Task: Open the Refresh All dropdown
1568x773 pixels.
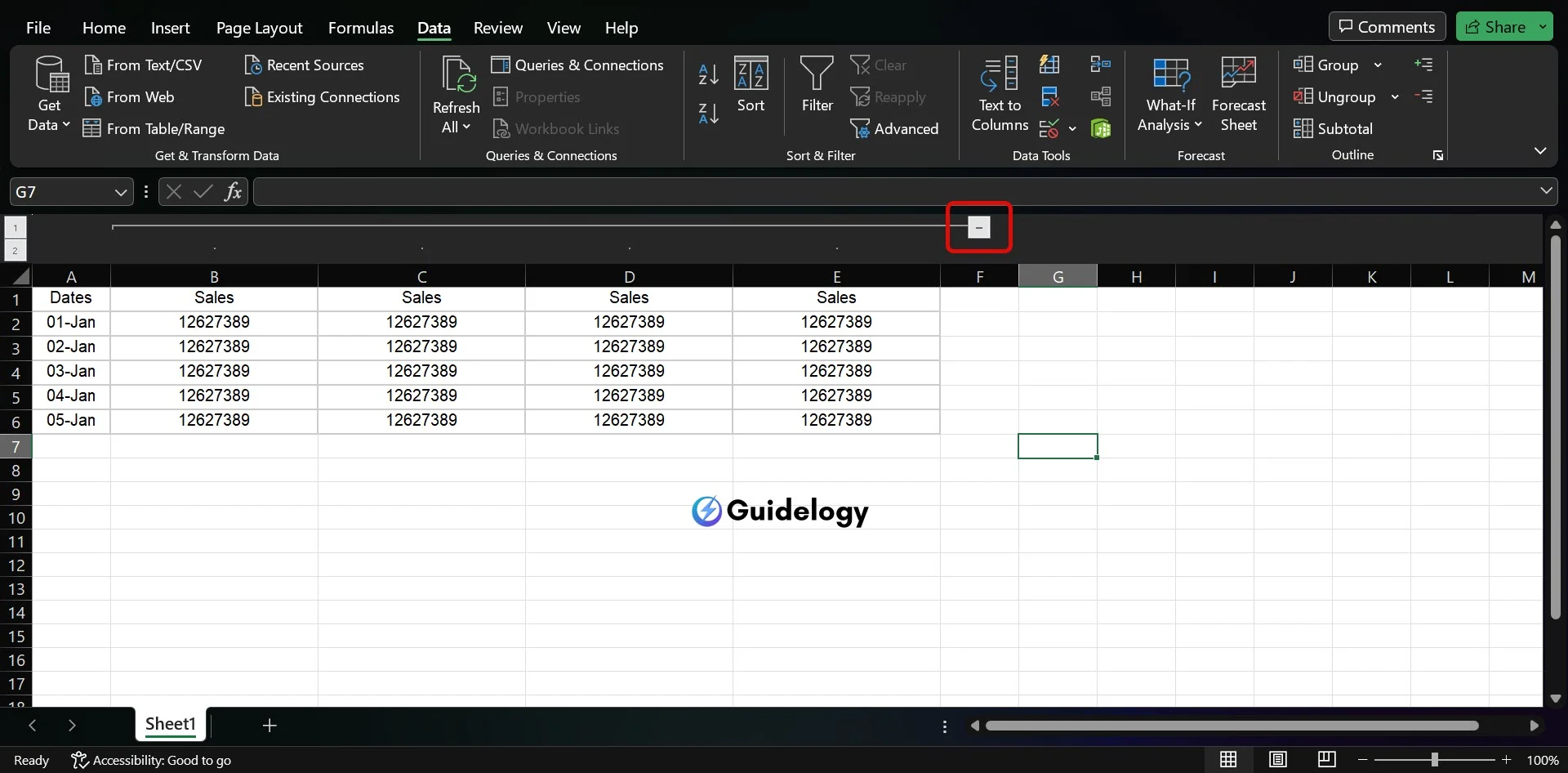Action: pyautogui.click(x=456, y=95)
